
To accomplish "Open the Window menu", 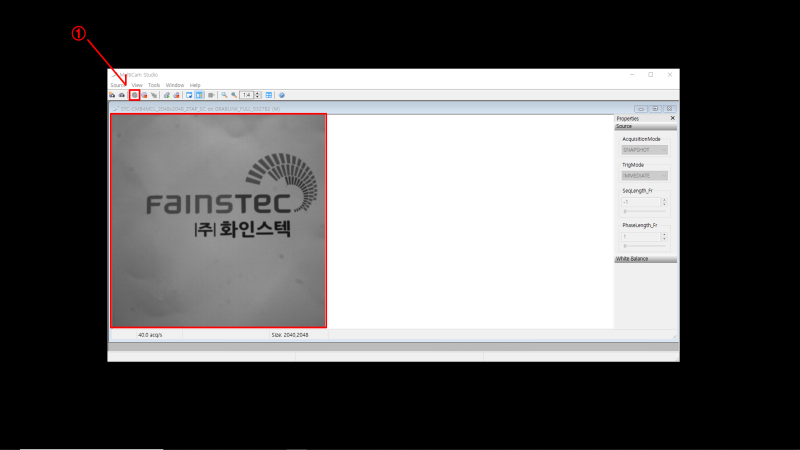I will (x=174, y=85).
